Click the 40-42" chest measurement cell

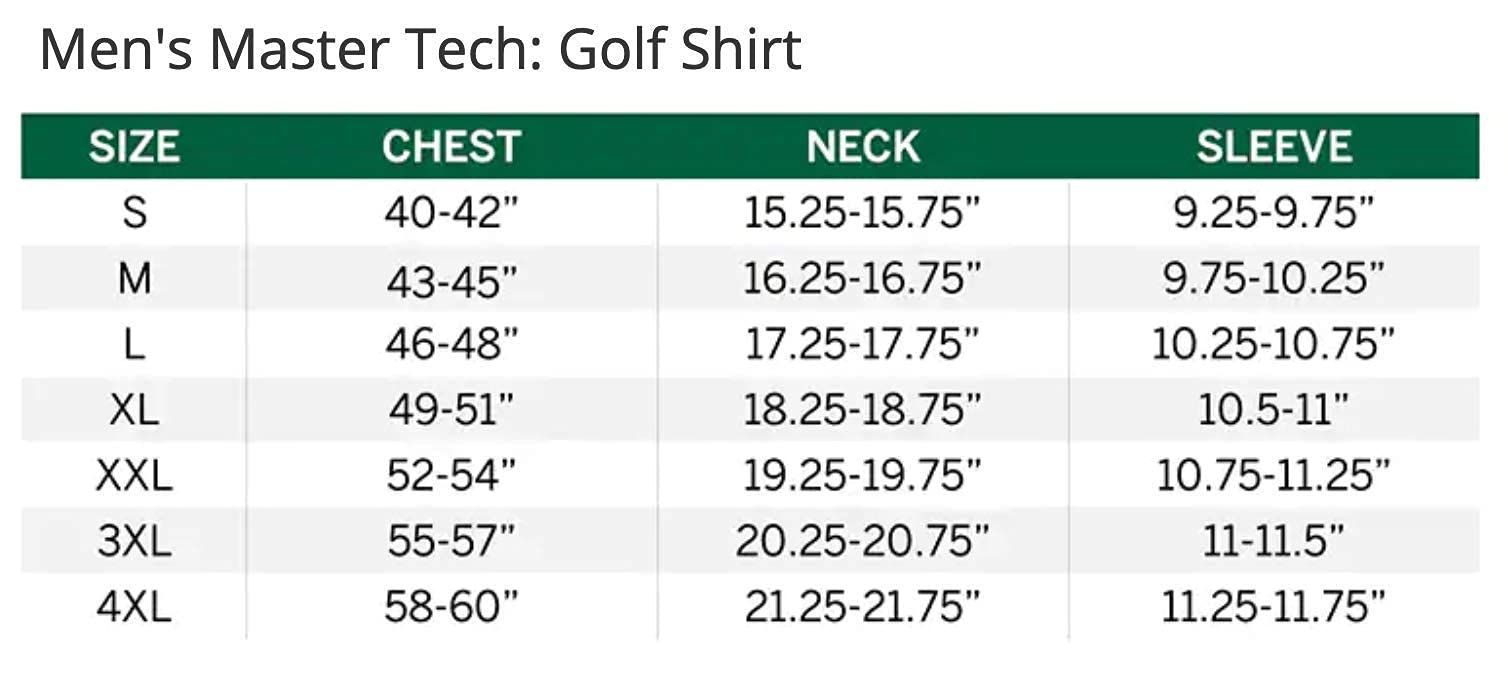(x=451, y=213)
